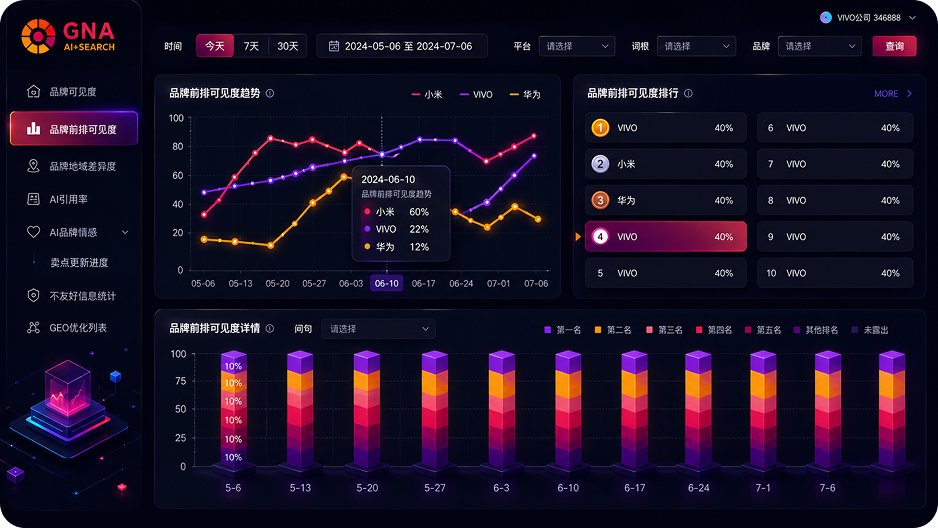This screenshot has width=938, height=528.
Task: Toggle the 未露出 legend series
Action: (870, 329)
